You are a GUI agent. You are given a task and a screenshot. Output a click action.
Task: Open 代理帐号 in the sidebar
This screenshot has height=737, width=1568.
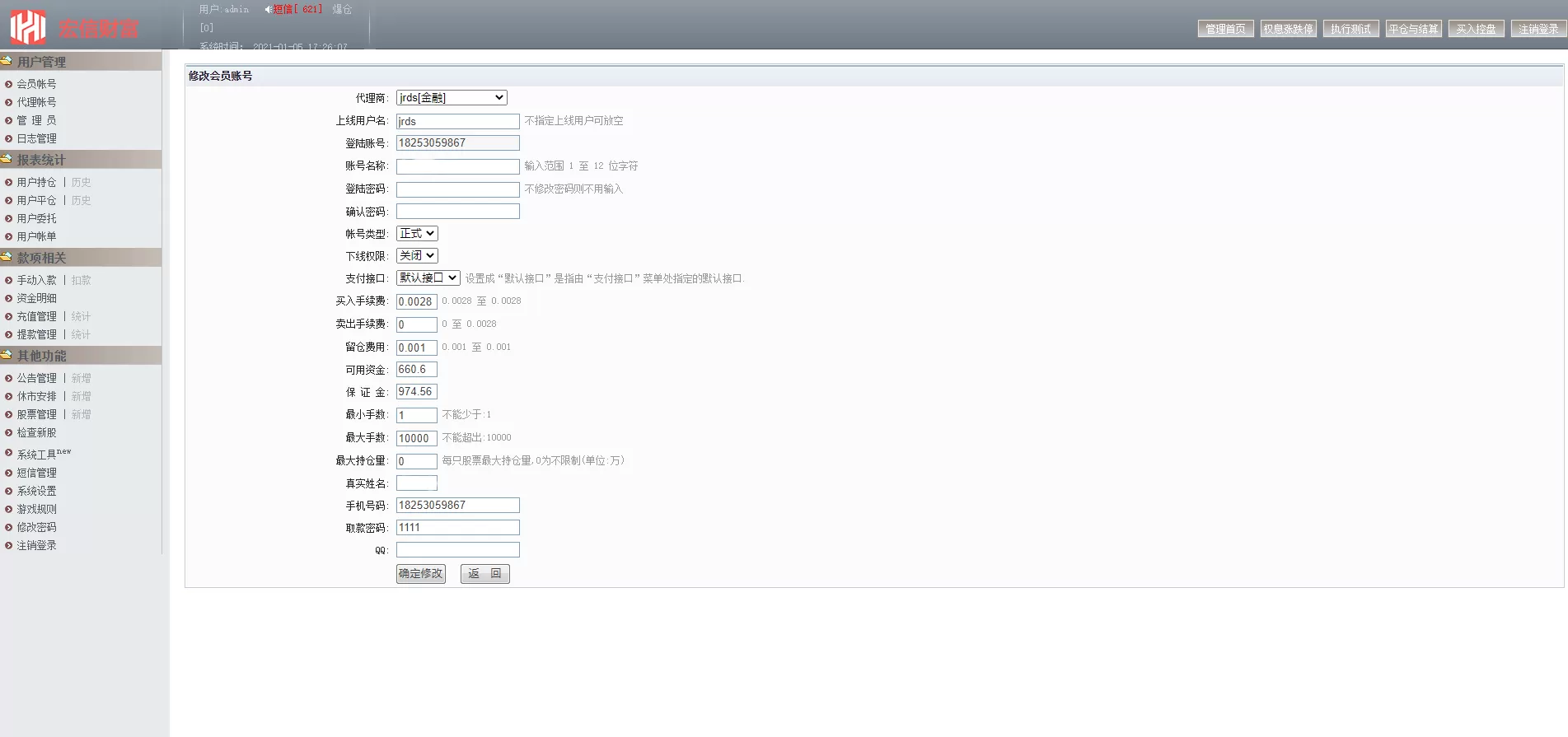tap(37, 102)
